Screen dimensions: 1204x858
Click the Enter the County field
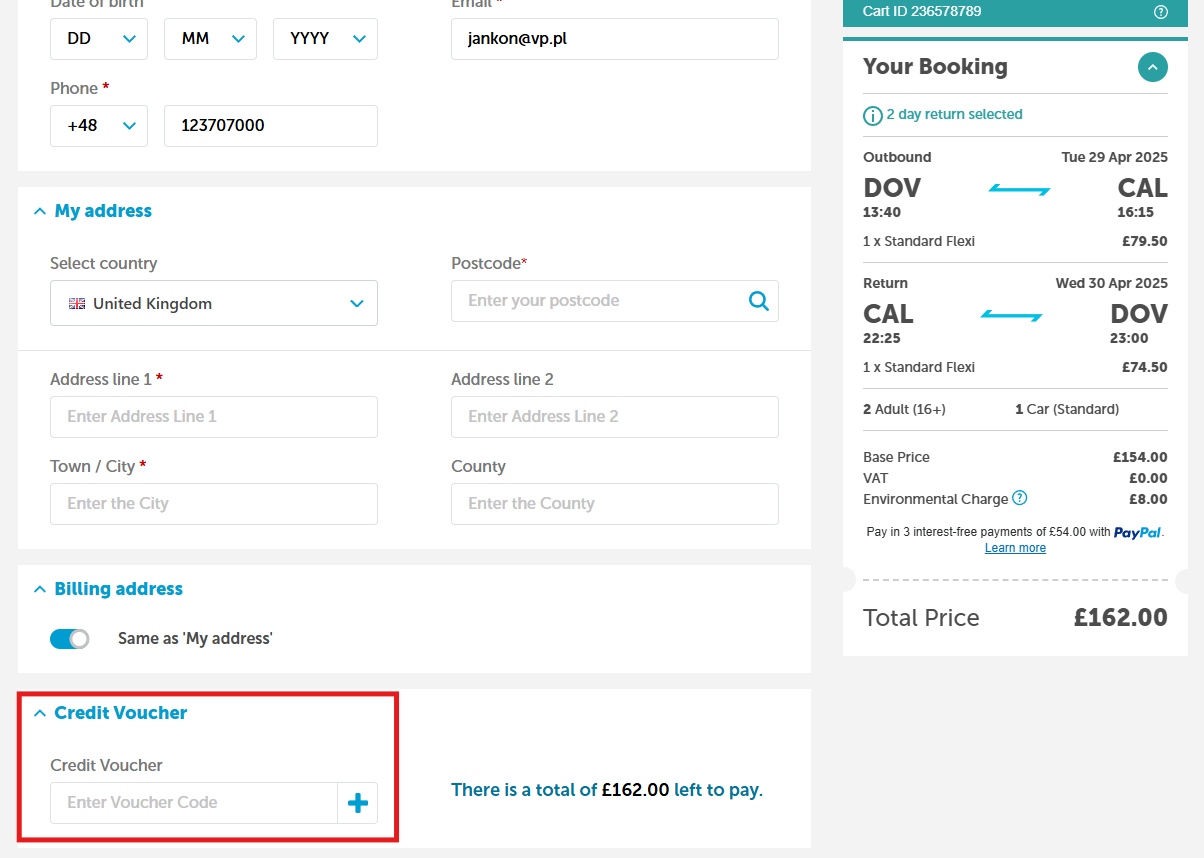point(615,504)
